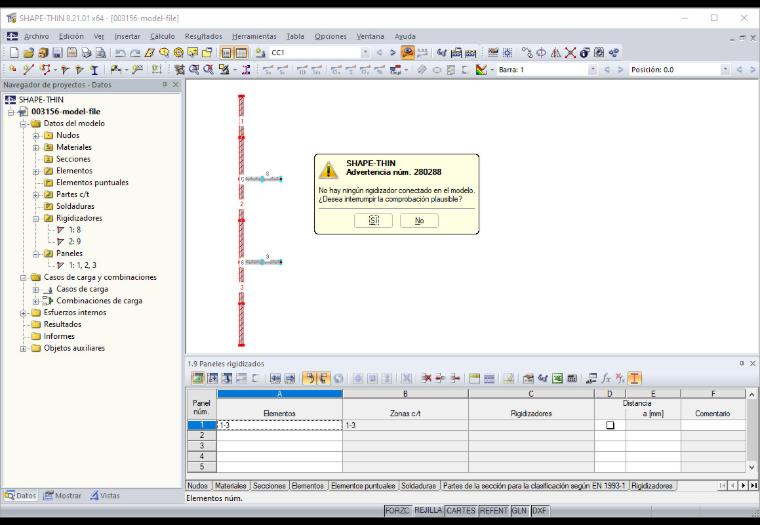The image size is (760, 525).
Task: Expand the Materiales tree node
Action: click(x=36, y=147)
